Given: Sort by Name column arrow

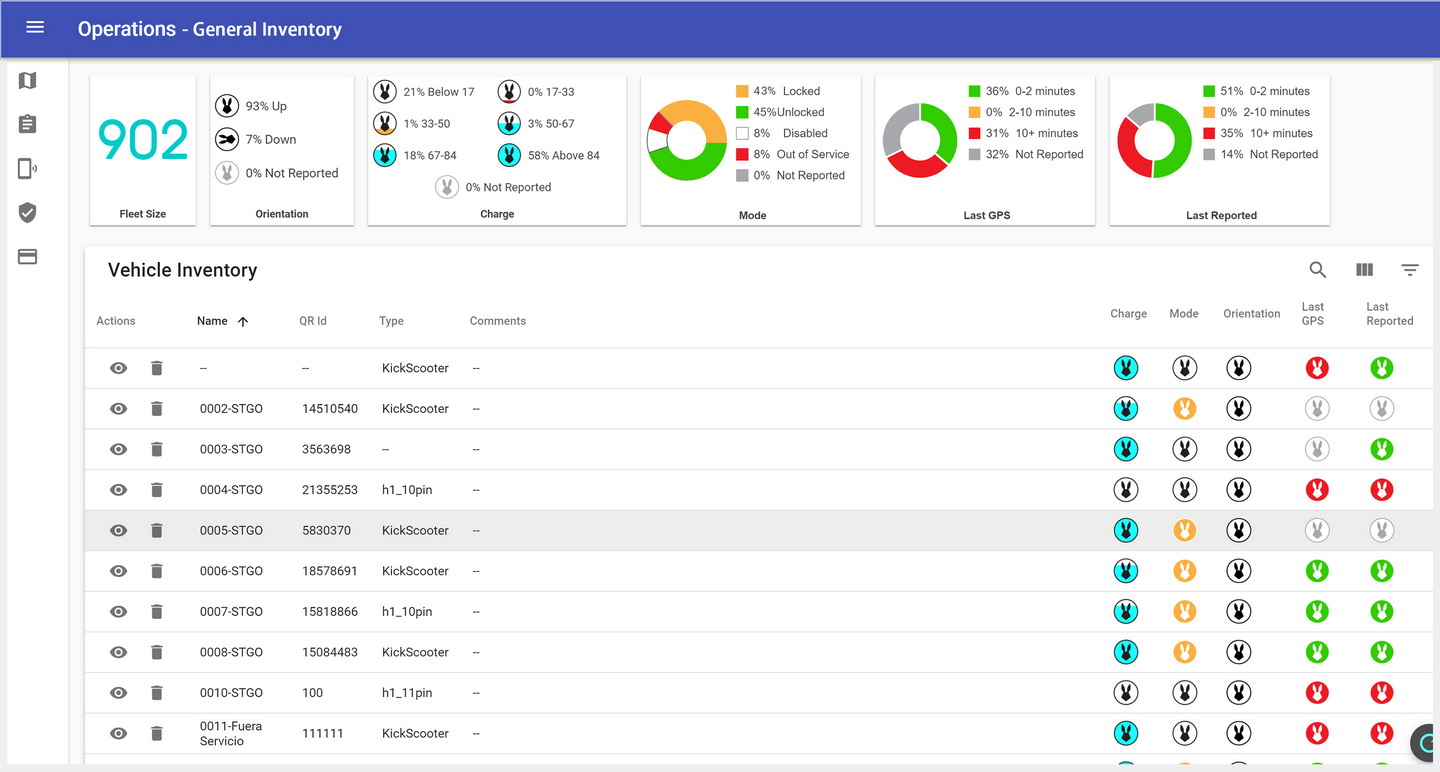Looking at the screenshot, I should tap(243, 321).
